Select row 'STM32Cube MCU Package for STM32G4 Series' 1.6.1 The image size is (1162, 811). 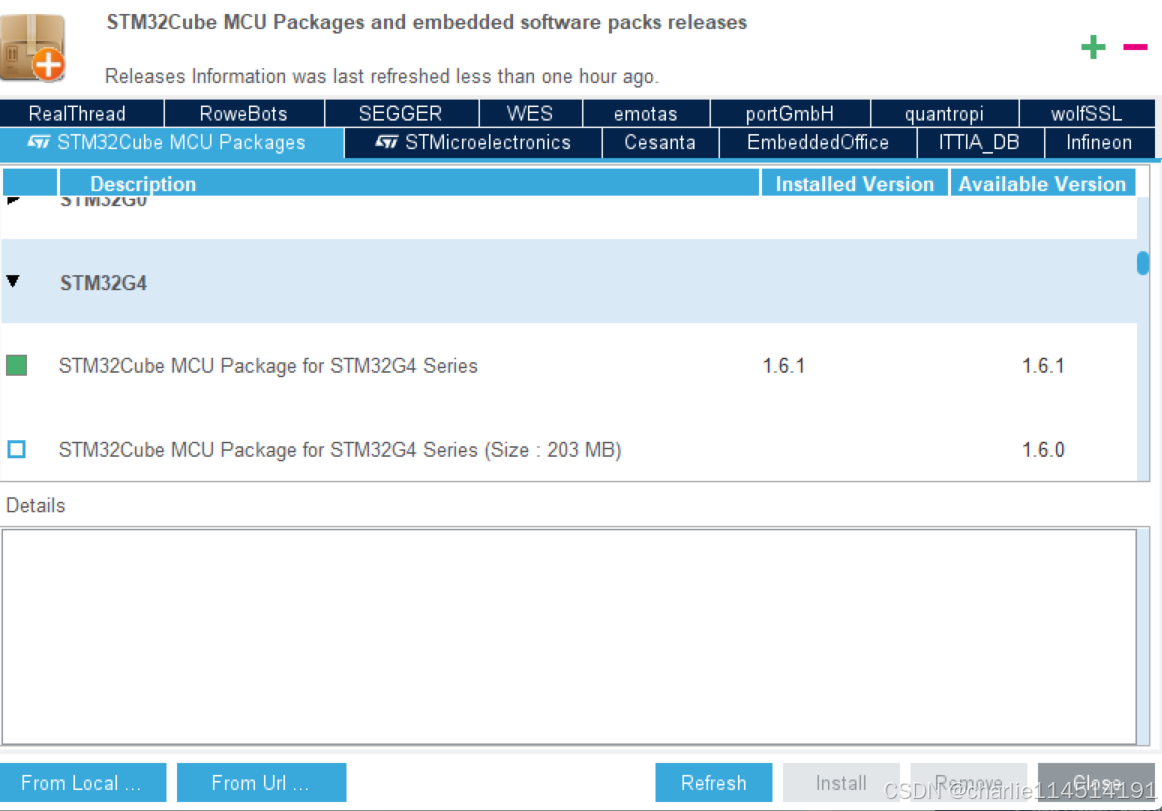click(569, 365)
